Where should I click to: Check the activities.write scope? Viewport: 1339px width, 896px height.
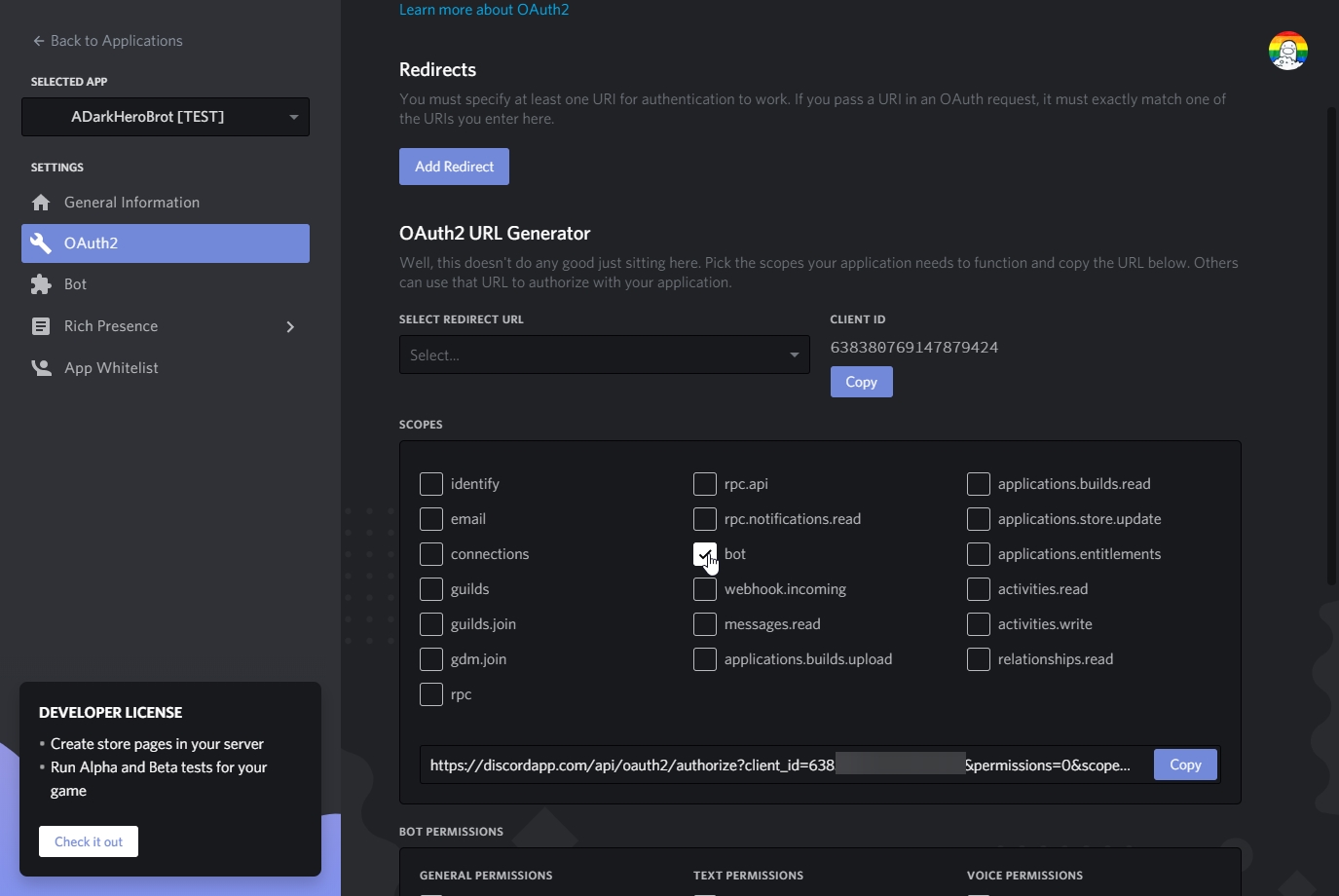[x=979, y=624]
